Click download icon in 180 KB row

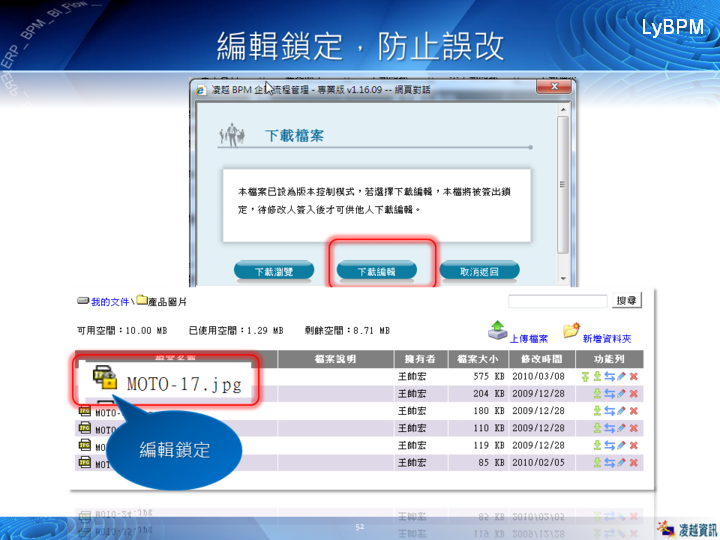pyautogui.click(x=597, y=411)
